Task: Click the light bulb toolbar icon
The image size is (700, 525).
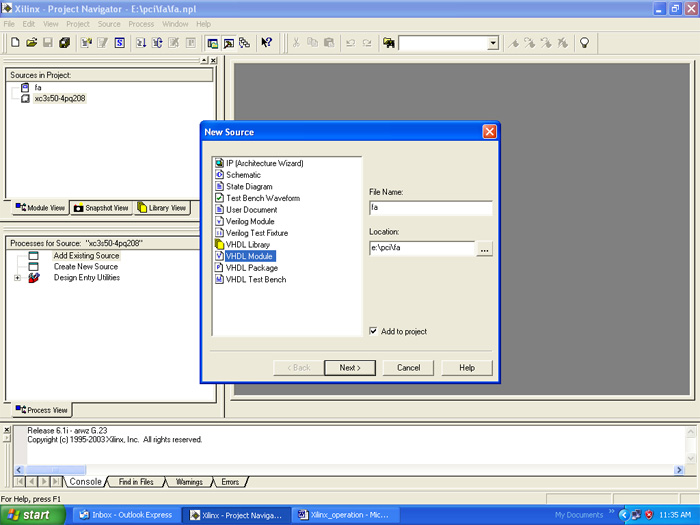Action: (x=584, y=43)
